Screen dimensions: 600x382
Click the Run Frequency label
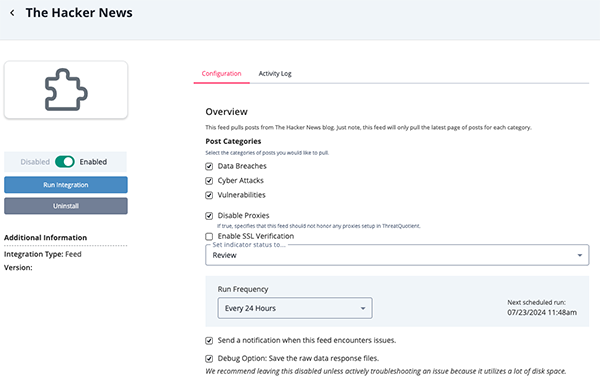(x=243, y=289)
